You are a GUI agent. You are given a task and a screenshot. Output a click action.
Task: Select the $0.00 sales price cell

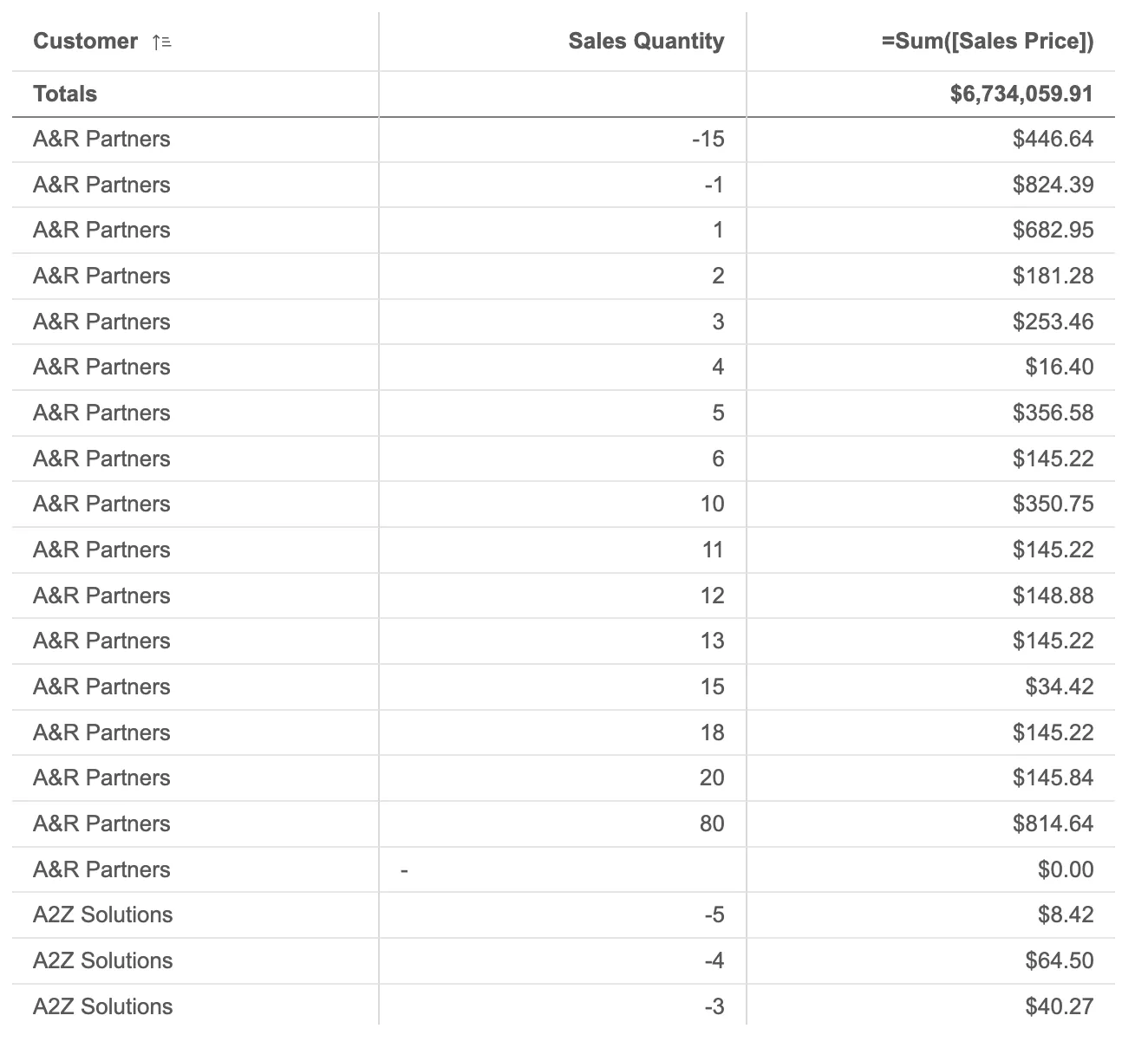(1065, 869)
